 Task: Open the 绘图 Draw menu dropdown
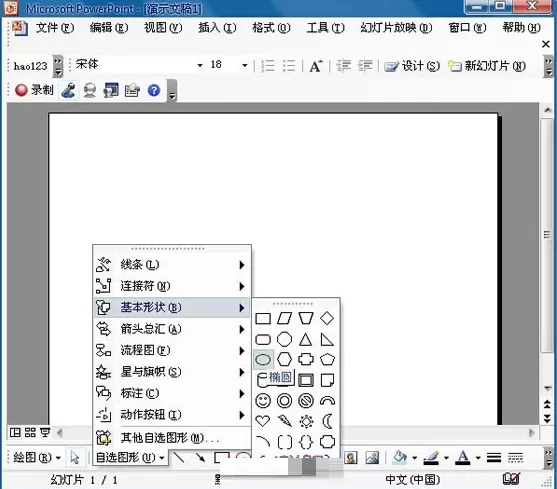click(37, 457)
